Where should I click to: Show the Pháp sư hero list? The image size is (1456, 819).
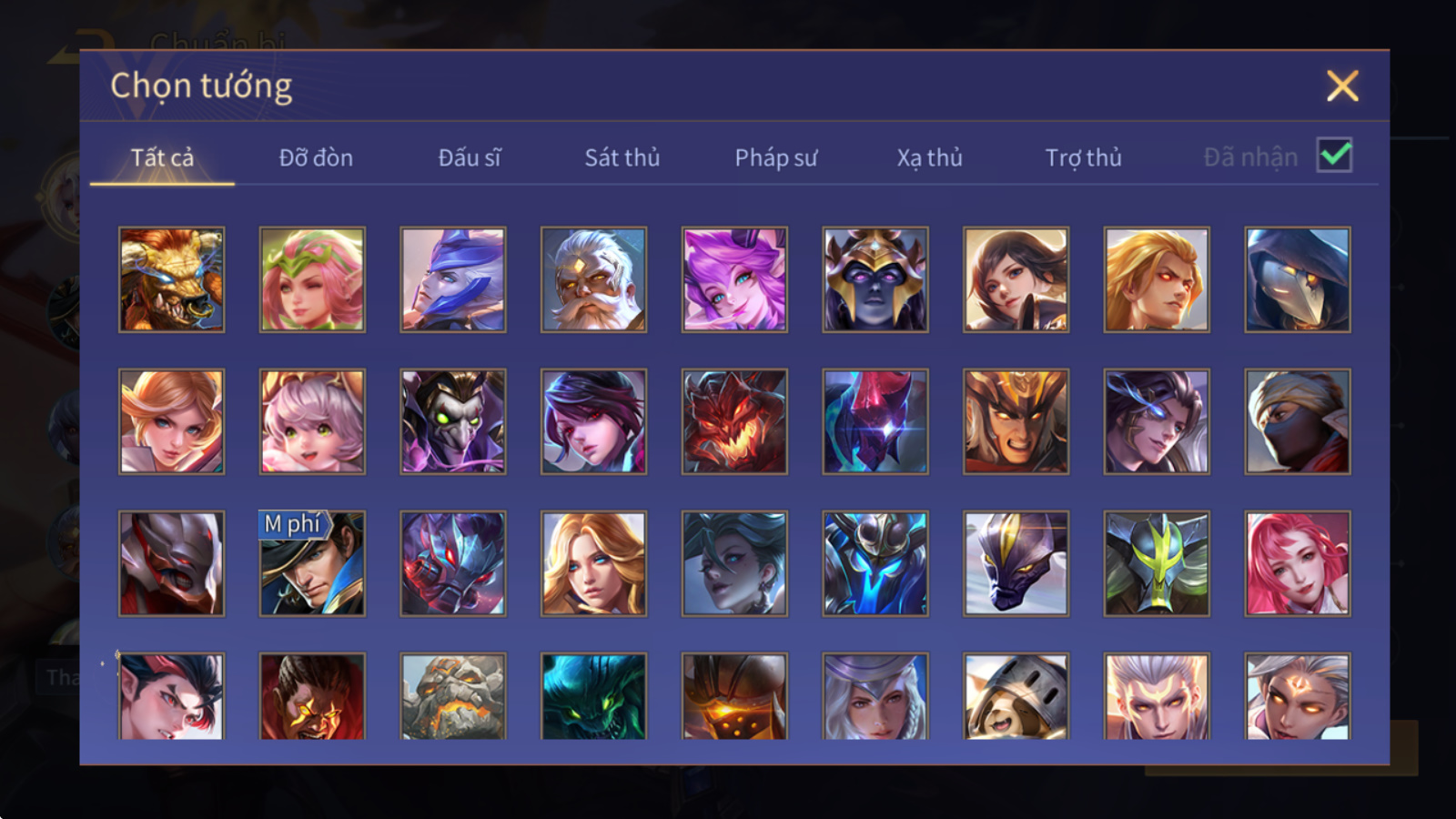(x=776, y=157)
